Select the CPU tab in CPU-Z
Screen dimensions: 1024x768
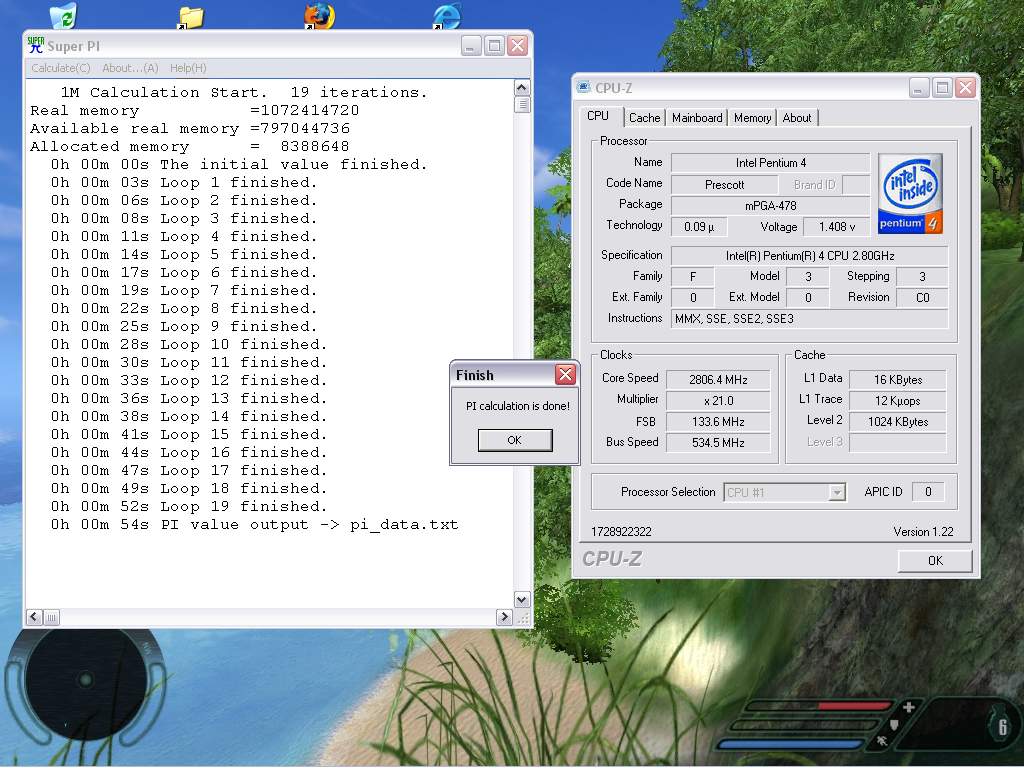(x=598, y=116)
